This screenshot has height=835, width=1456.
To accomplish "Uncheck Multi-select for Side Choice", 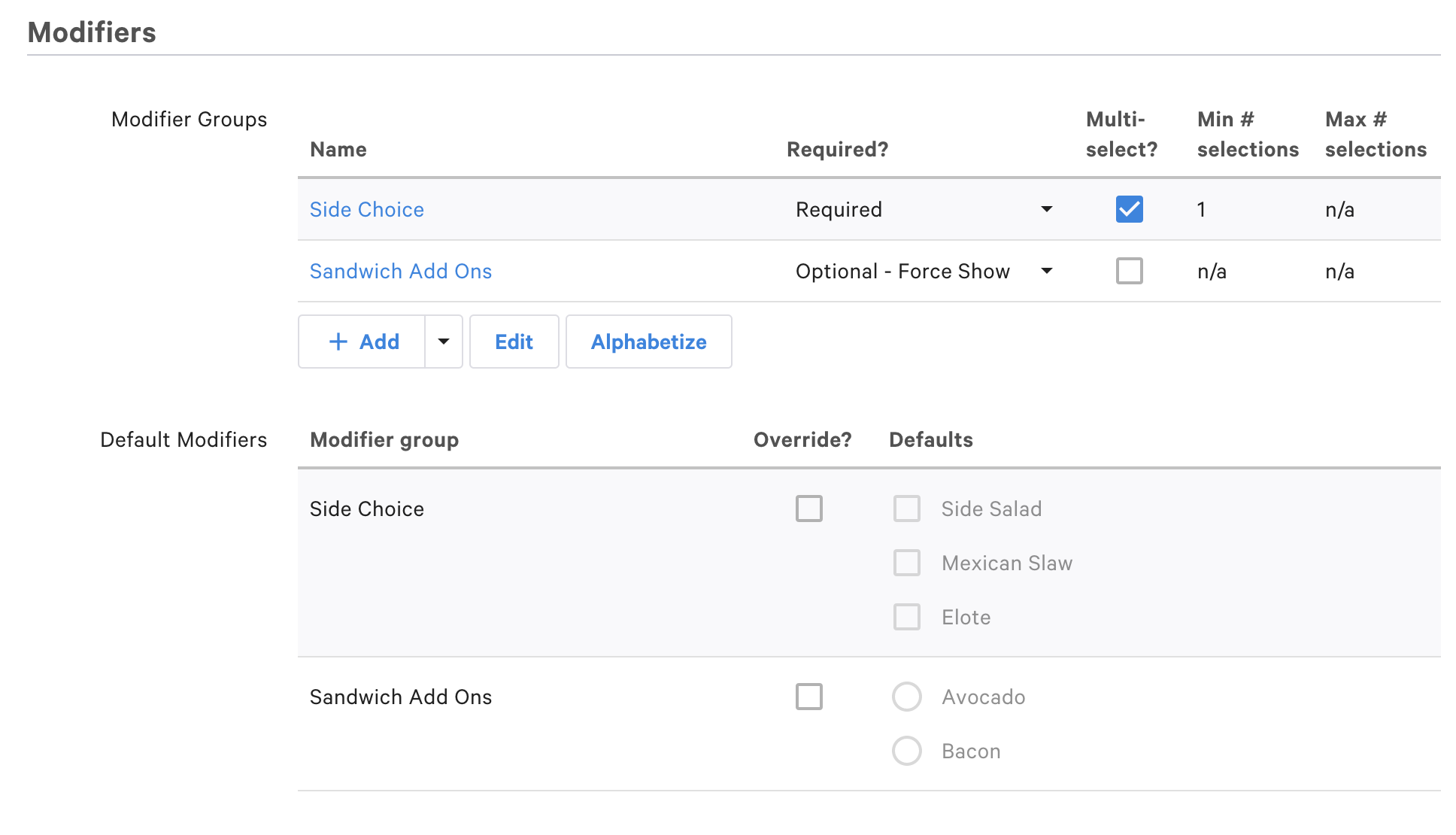I will [1128, 210].
